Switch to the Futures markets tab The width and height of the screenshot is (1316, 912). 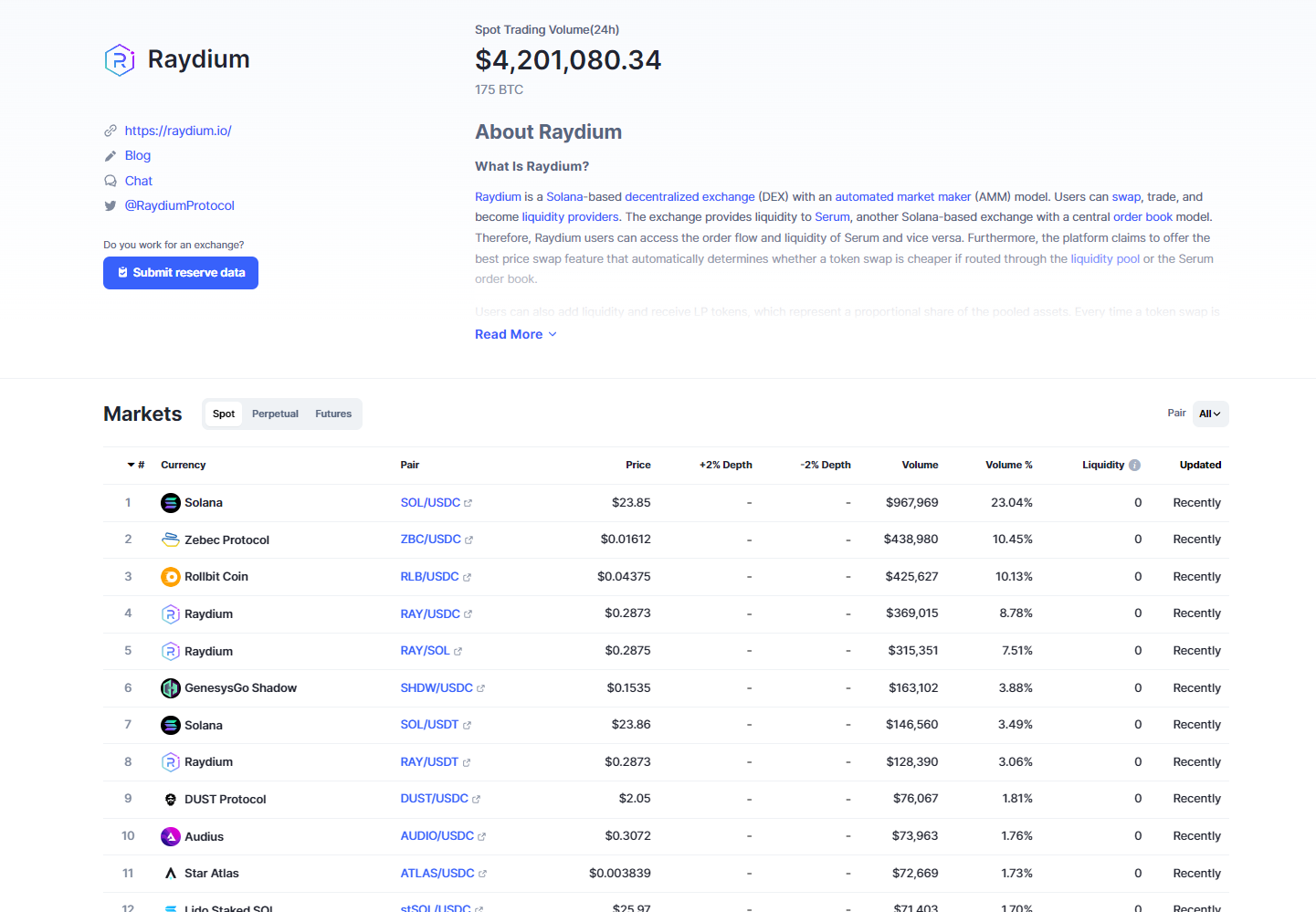click(x=333, y=414)
